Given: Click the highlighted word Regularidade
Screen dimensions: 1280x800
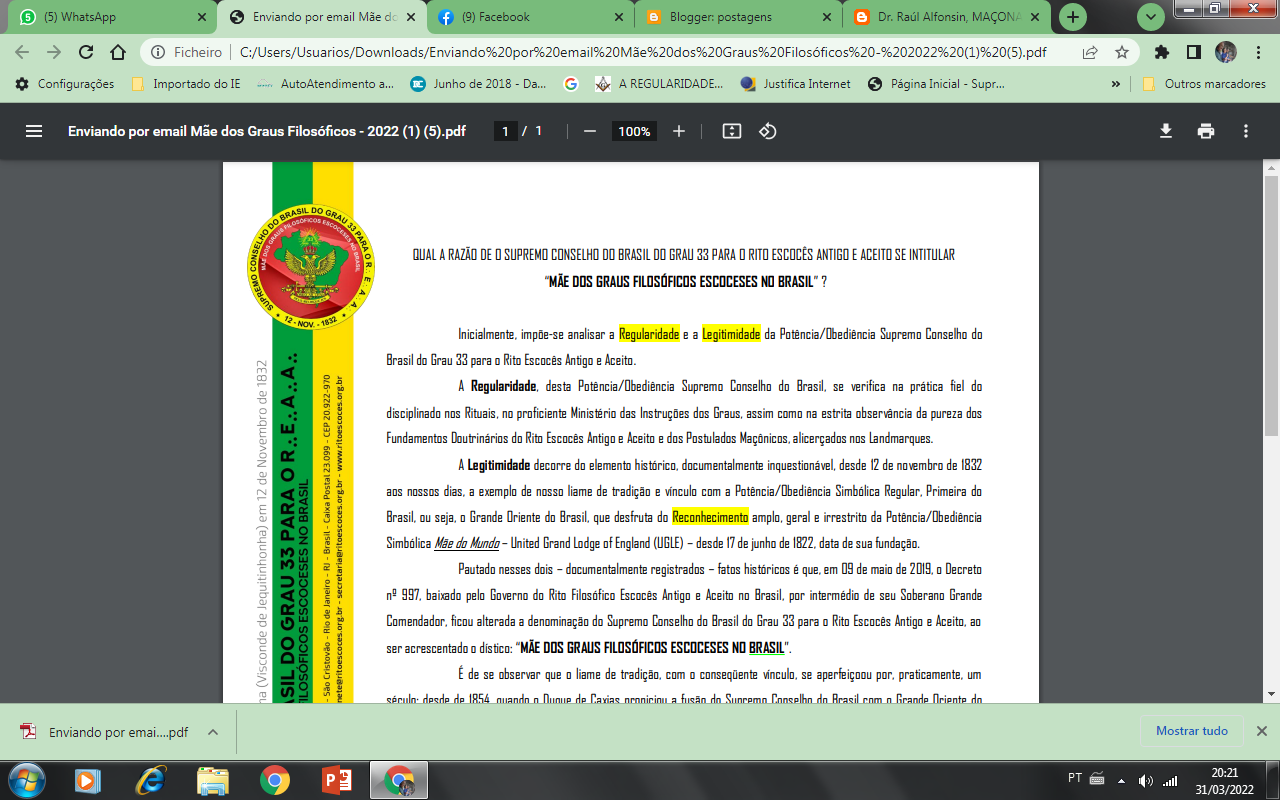Looking at the screenshot, I should 649,334.
